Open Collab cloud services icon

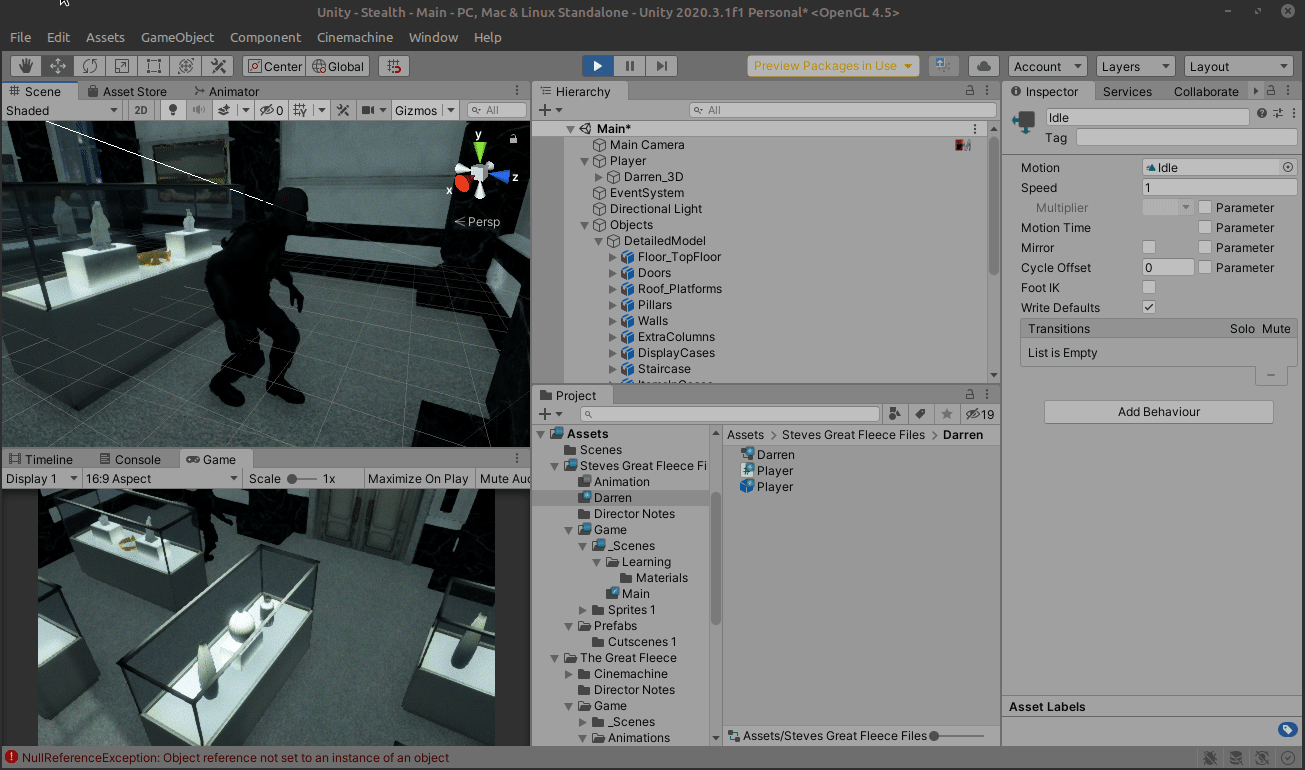pos(984,66)
